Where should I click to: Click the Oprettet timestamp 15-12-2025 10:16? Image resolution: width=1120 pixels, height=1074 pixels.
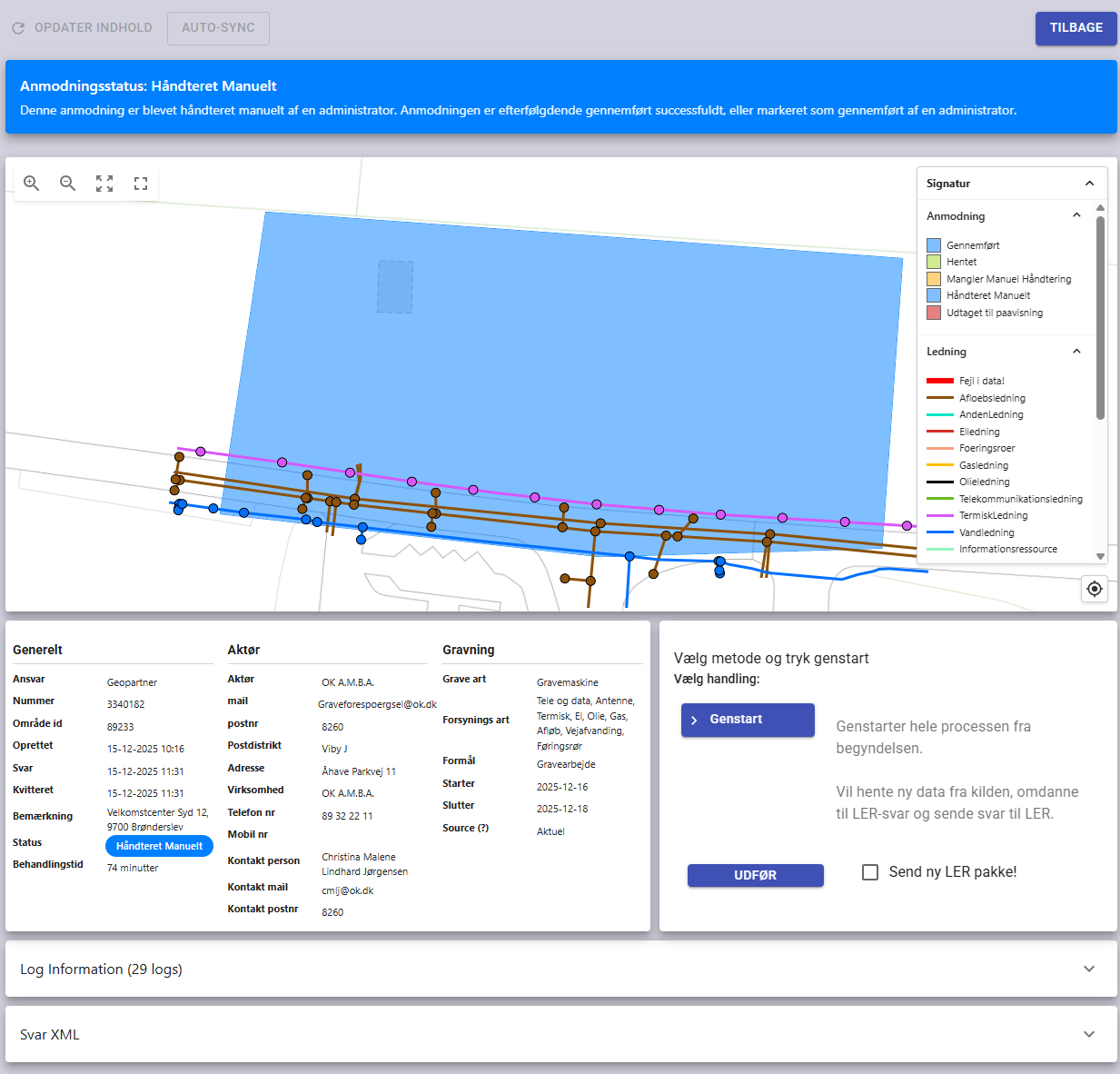[145, 749]
